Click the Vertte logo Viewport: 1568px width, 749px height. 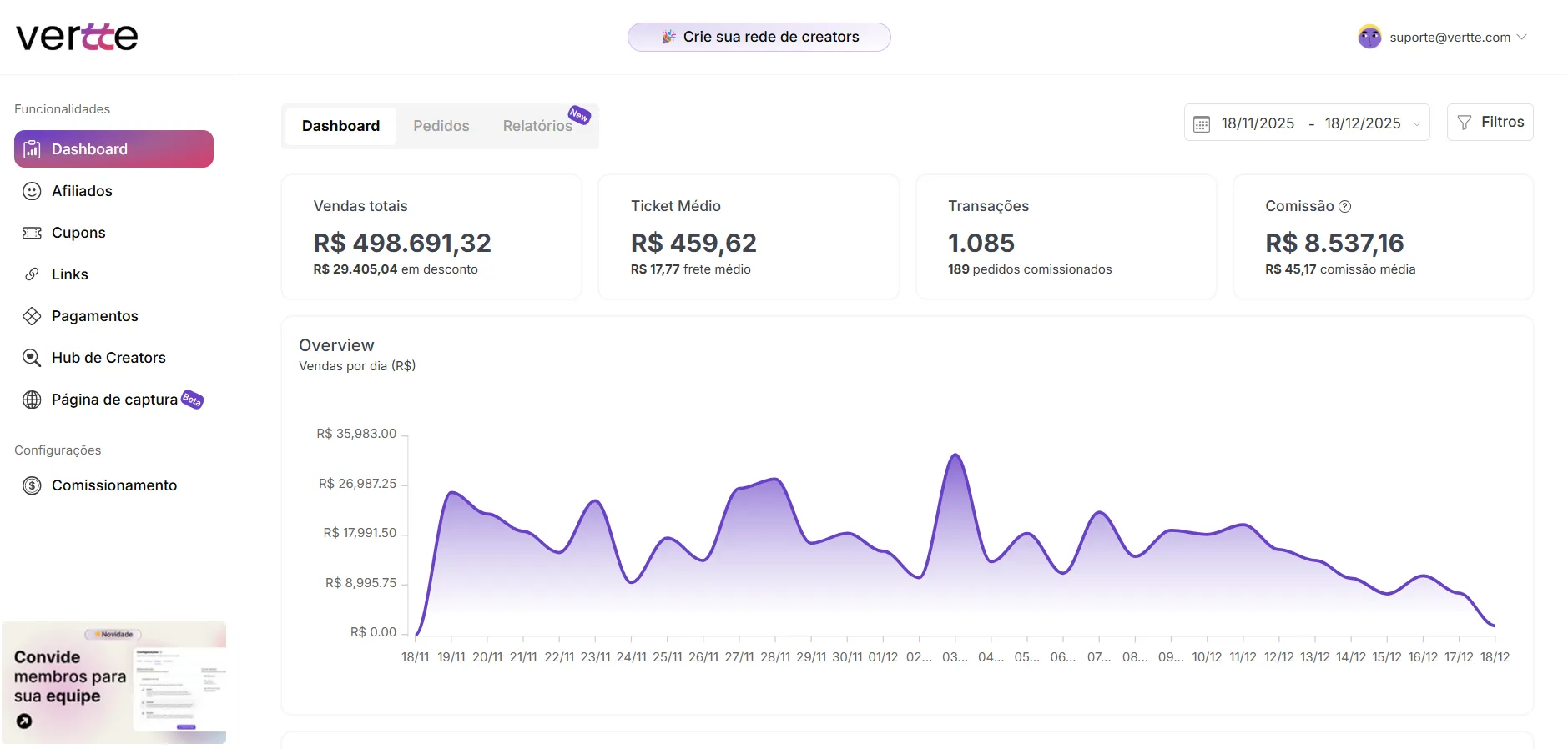pyautogui.click(x=77, y=37)
